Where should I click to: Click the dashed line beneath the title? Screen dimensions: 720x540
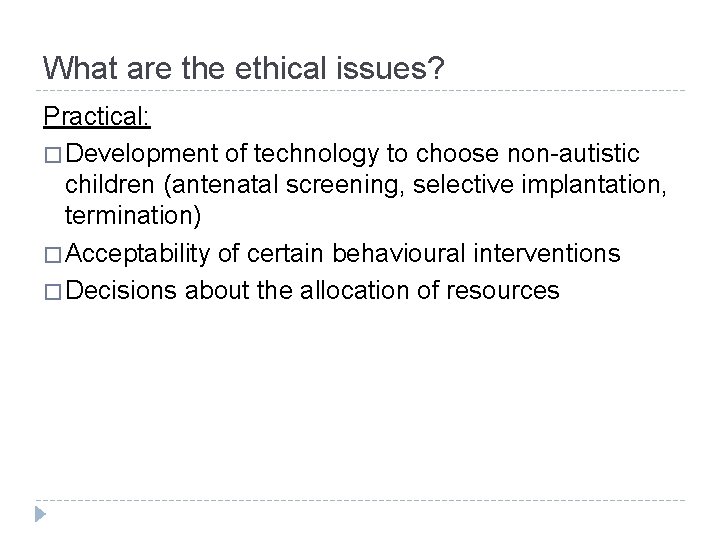(x=360, y=91)
